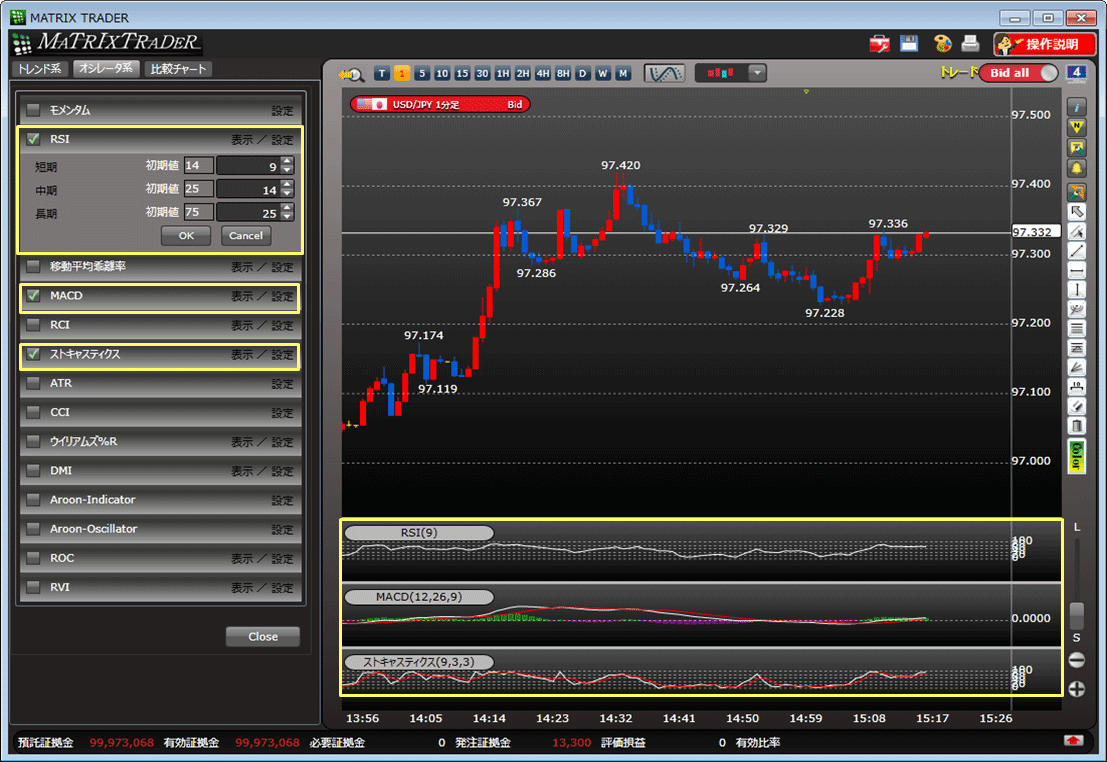1107x762 pixels.
Task: Select the 1H timeframe button
Action: (x=503, y=73)
